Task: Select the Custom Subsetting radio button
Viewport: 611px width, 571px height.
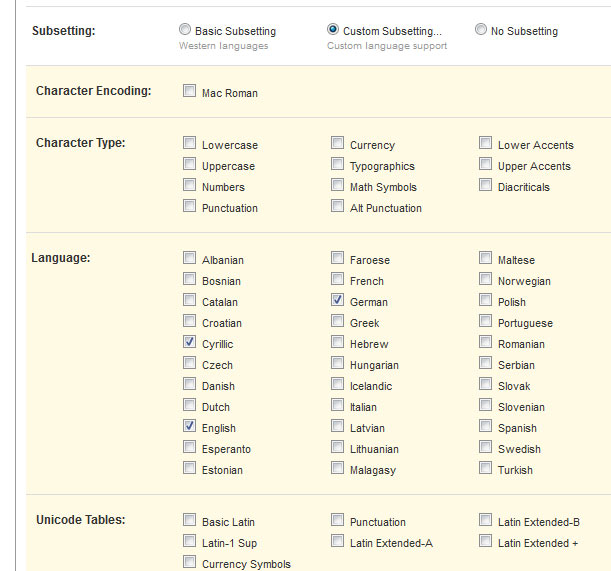Action: [x=333, y=29]
